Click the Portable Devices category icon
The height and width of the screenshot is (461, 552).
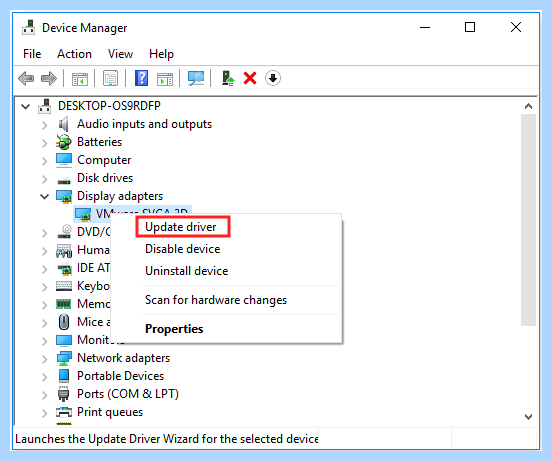tap(64, 376)
